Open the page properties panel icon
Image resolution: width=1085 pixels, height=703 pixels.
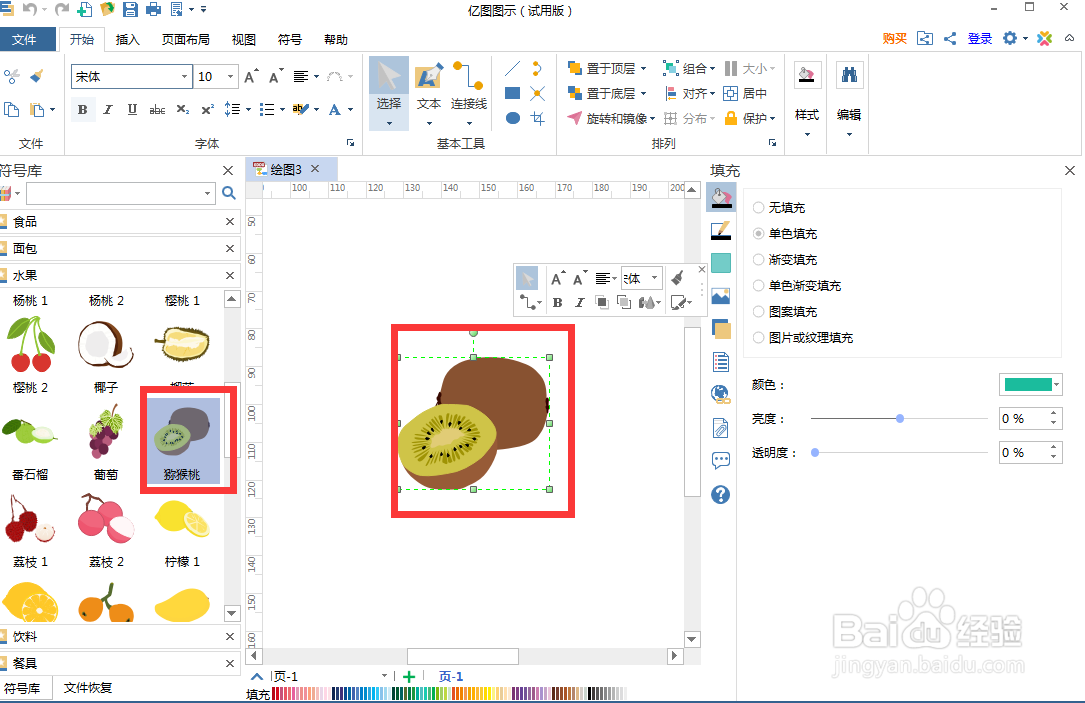point(720,362)
